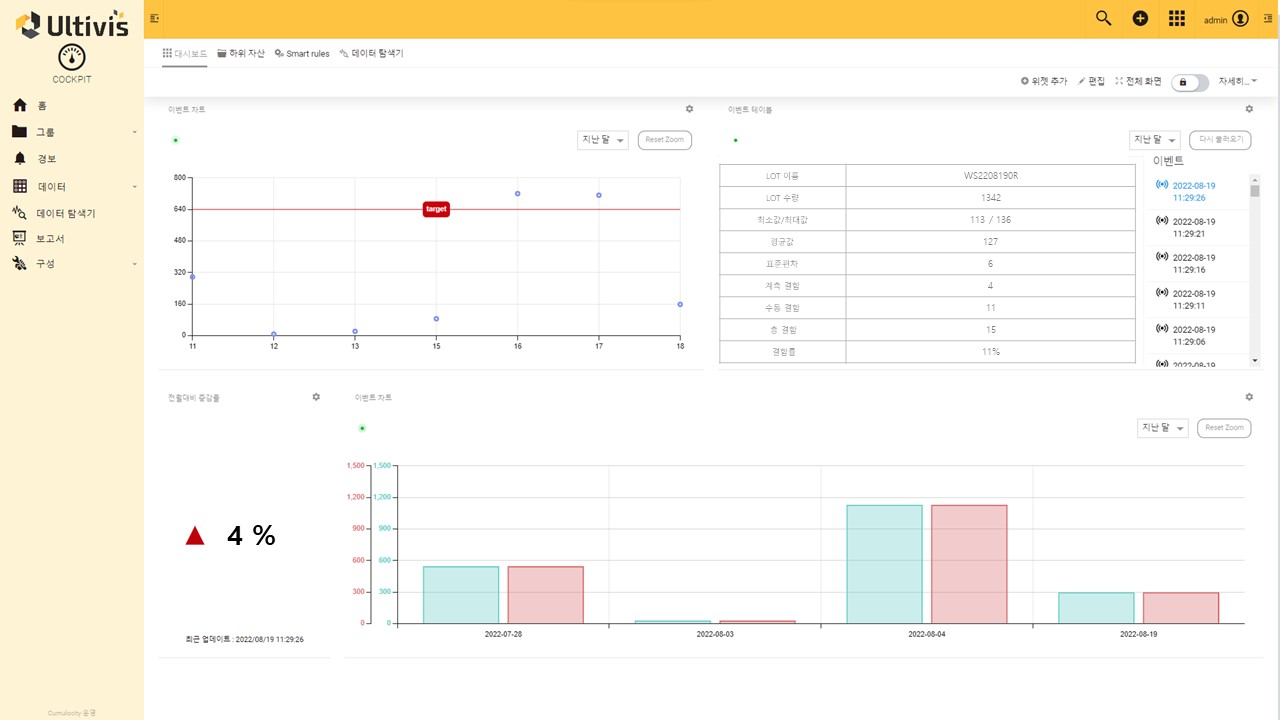Image resolution: width=1280 pixels, height=720 pixels.
Task: Click the red target label on the chart
Action: (x=436, y=209)
